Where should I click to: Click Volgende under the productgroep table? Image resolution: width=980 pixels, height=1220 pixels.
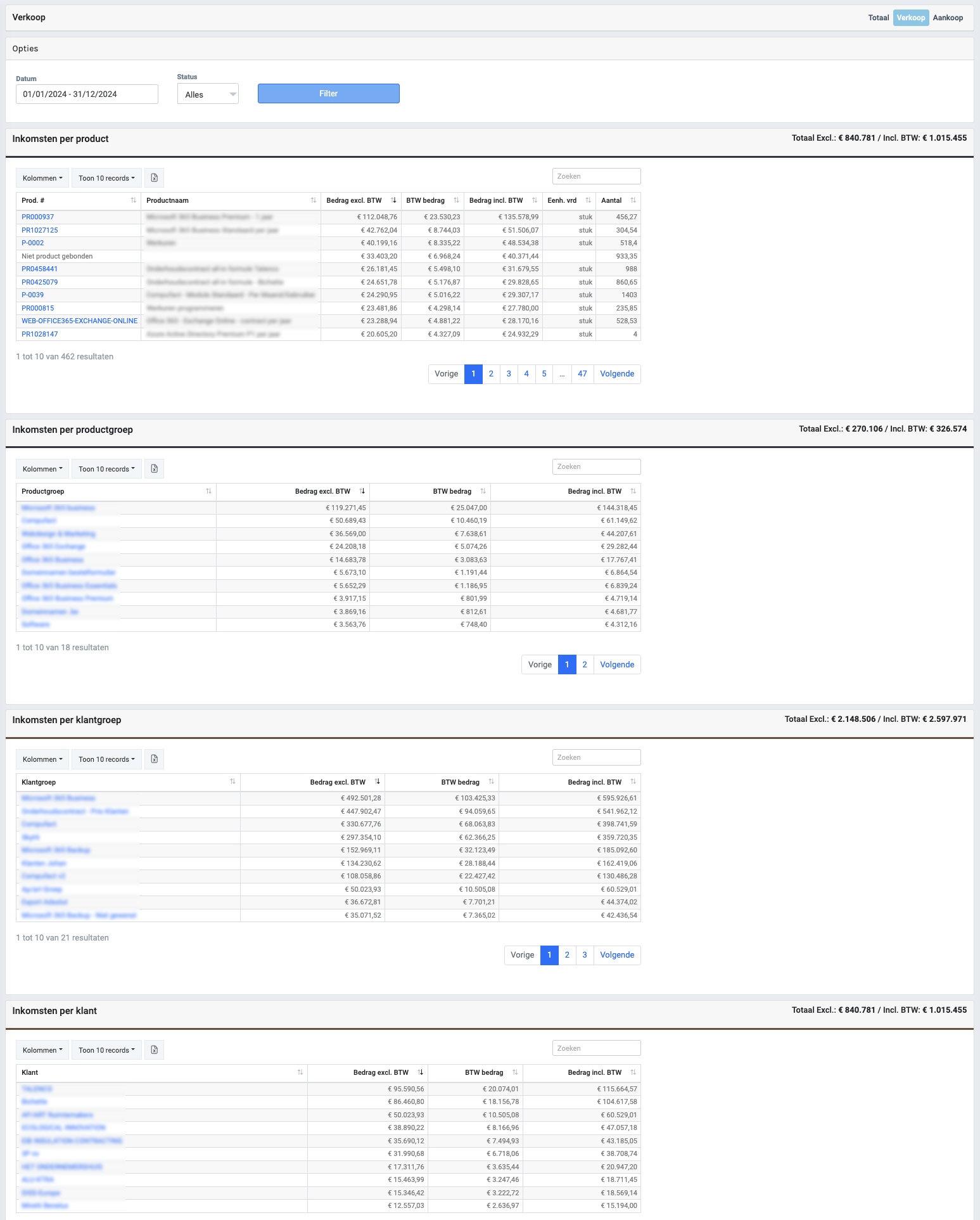[x=617, y=665]
